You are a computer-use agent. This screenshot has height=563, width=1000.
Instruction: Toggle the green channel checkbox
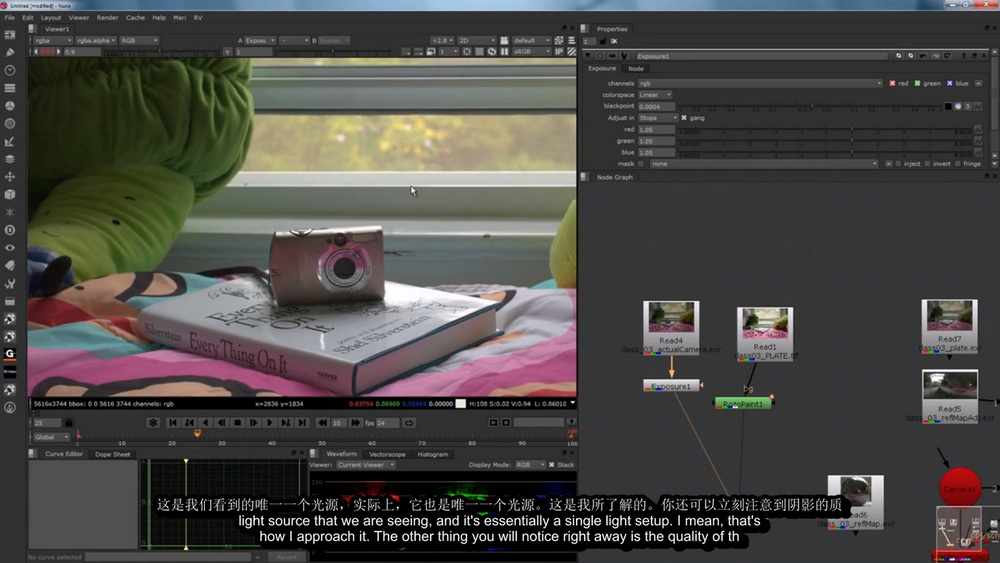[x=918, y=84]
